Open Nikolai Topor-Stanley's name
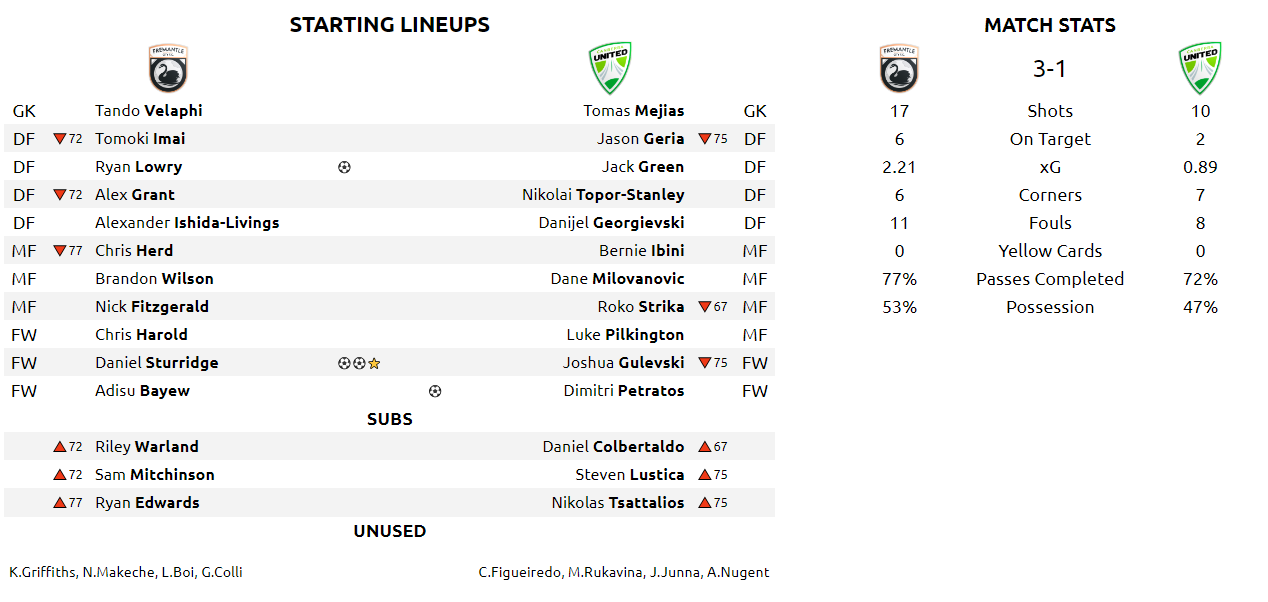Image resolution: width=1268 pixels, height=602 pixels. pos(603,195)
